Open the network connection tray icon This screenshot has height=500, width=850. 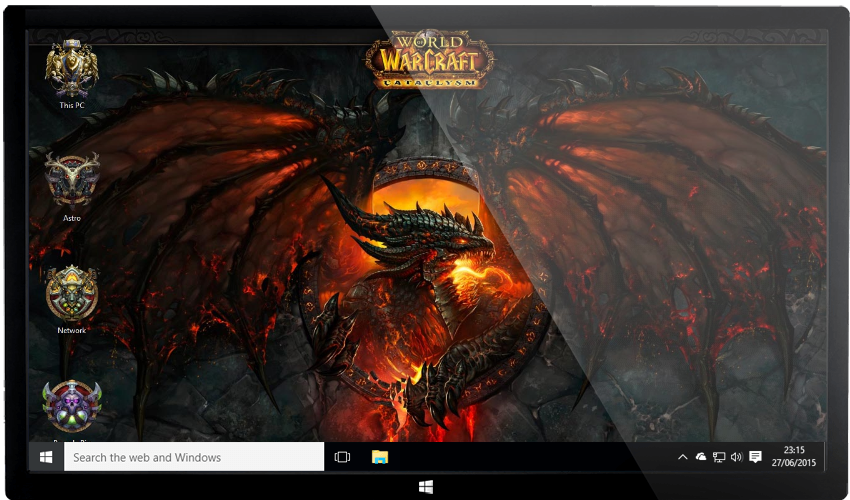[x=719, y=457]
